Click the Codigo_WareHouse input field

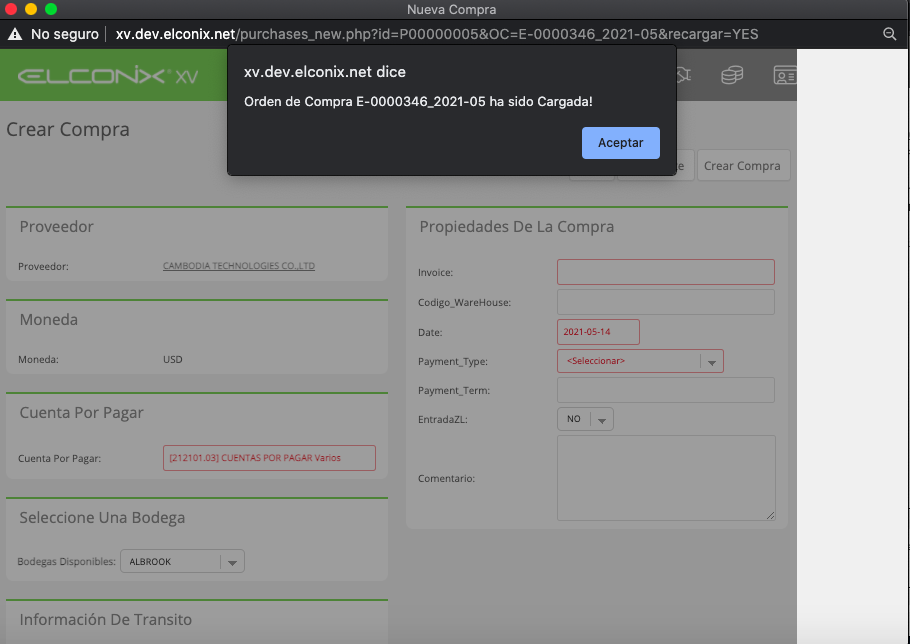coord(666,302)
